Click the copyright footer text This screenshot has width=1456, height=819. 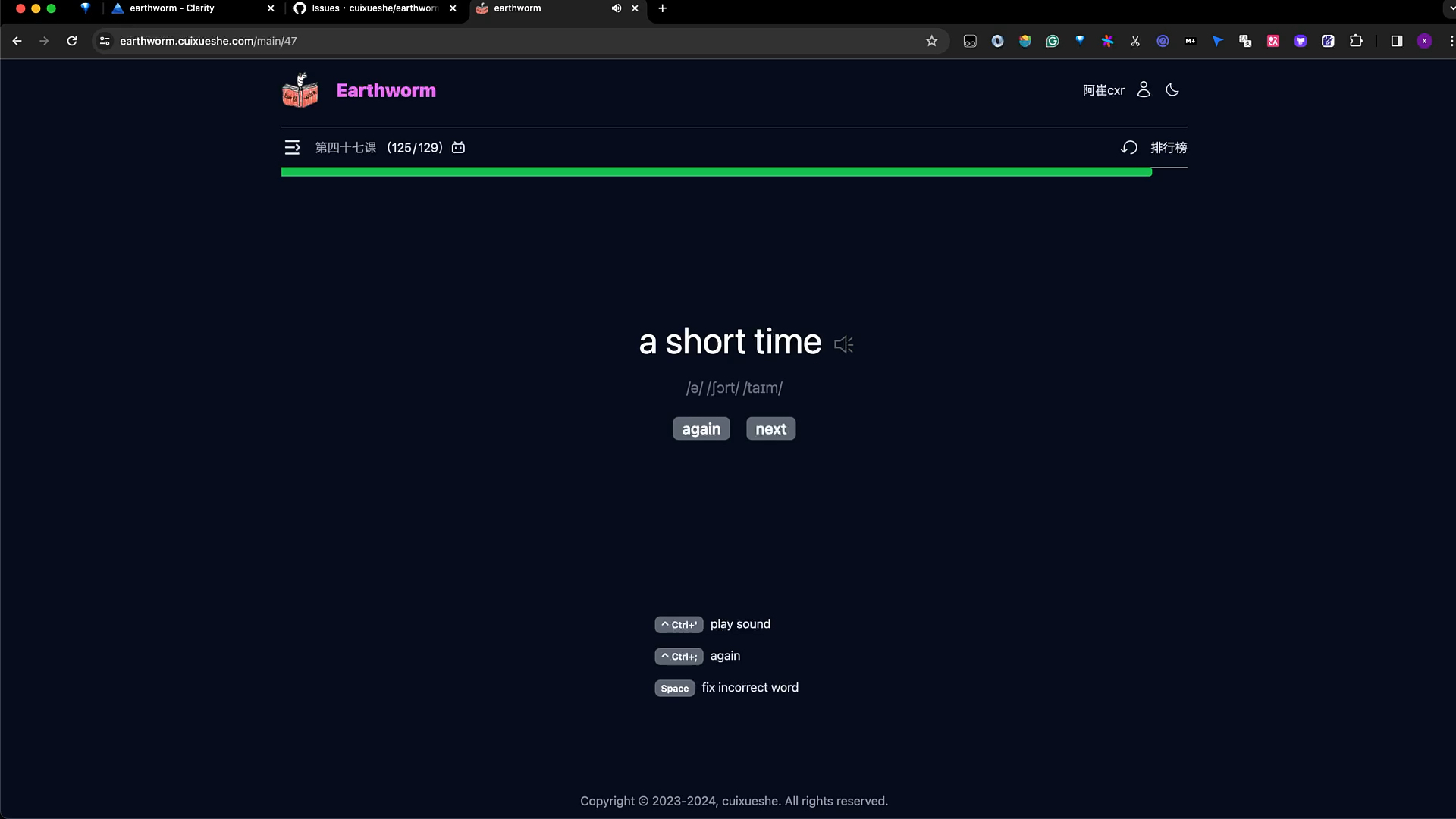tap(734, 801)
